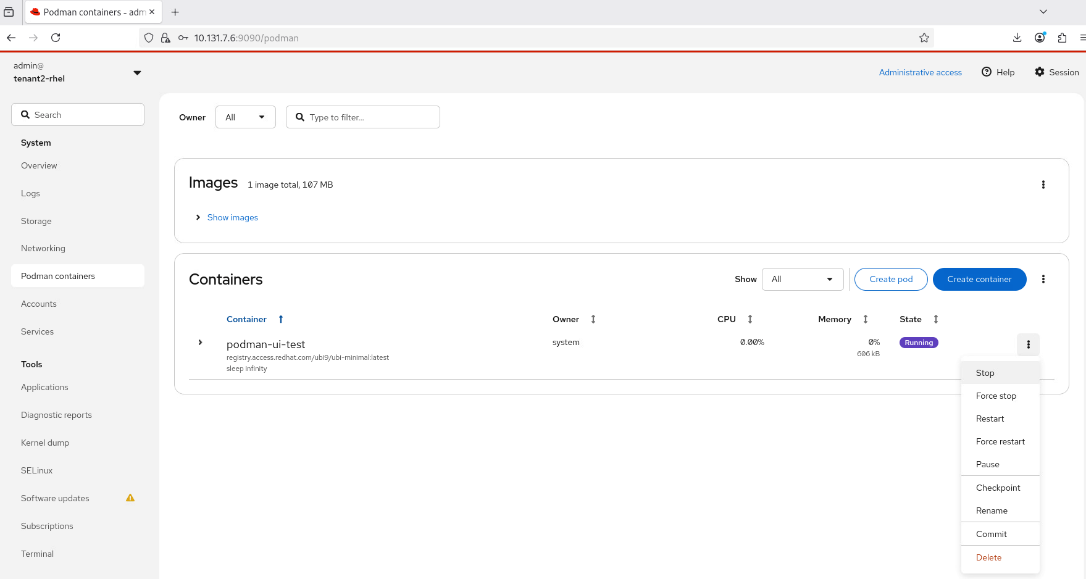This screenshot has height=579, width=1086.
Task: Select Pause from container menu
Action: pos(1000,464)
